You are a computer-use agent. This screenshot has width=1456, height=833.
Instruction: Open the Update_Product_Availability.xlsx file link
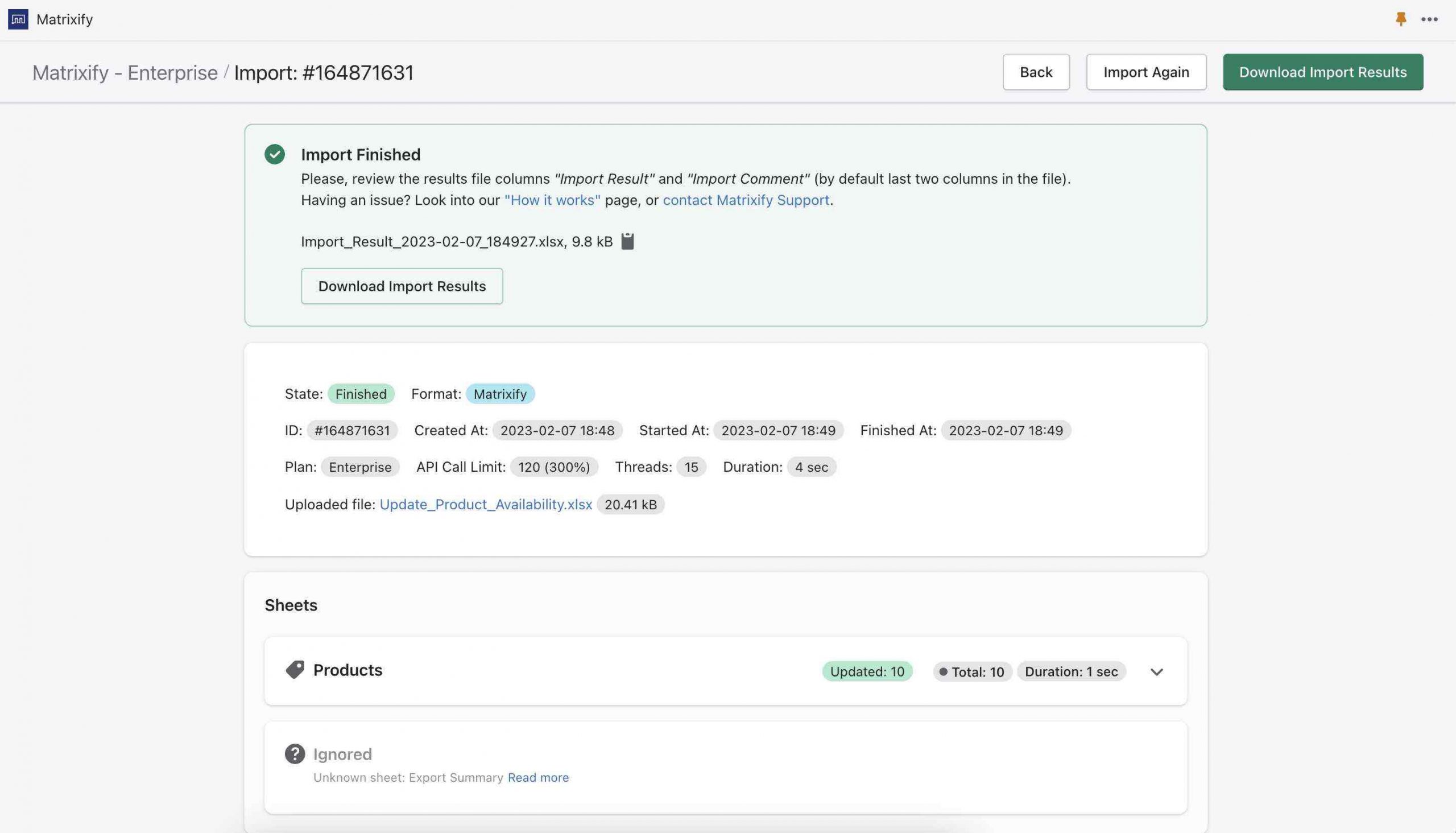486,504
